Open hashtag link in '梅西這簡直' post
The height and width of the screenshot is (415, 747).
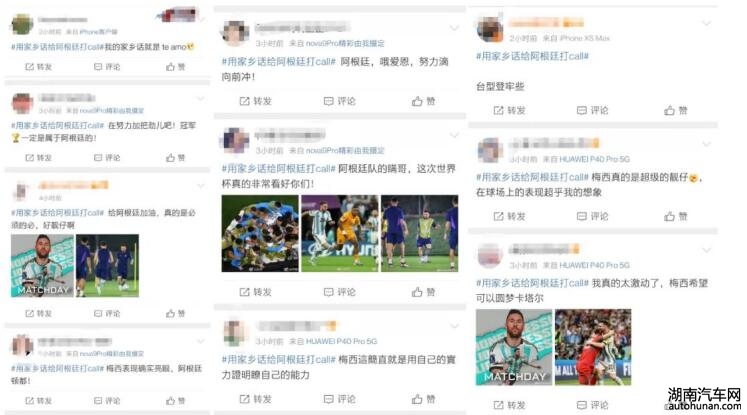(279, 360)
